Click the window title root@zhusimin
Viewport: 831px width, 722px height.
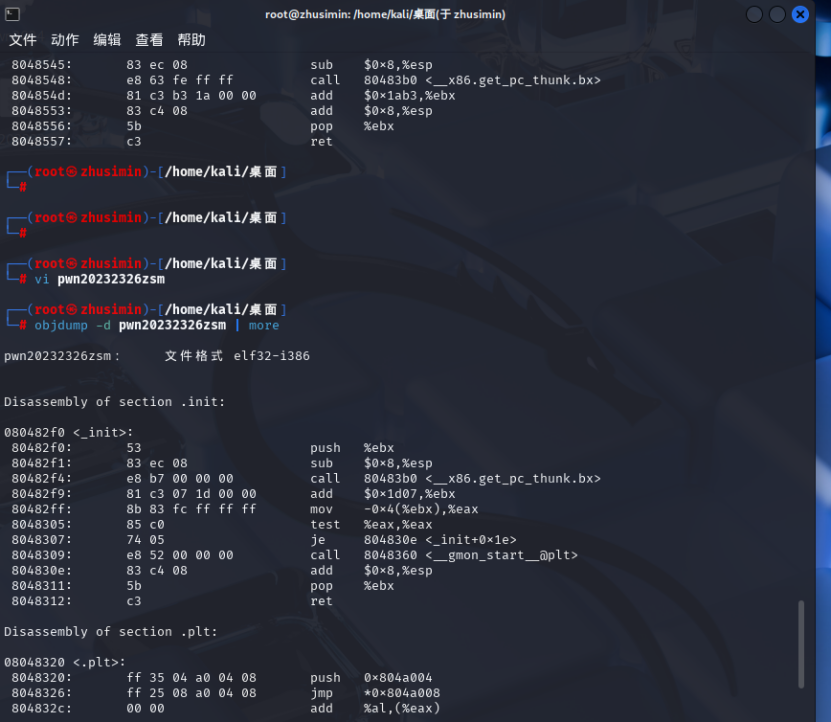pyautogui.click(x=385, y=14)
